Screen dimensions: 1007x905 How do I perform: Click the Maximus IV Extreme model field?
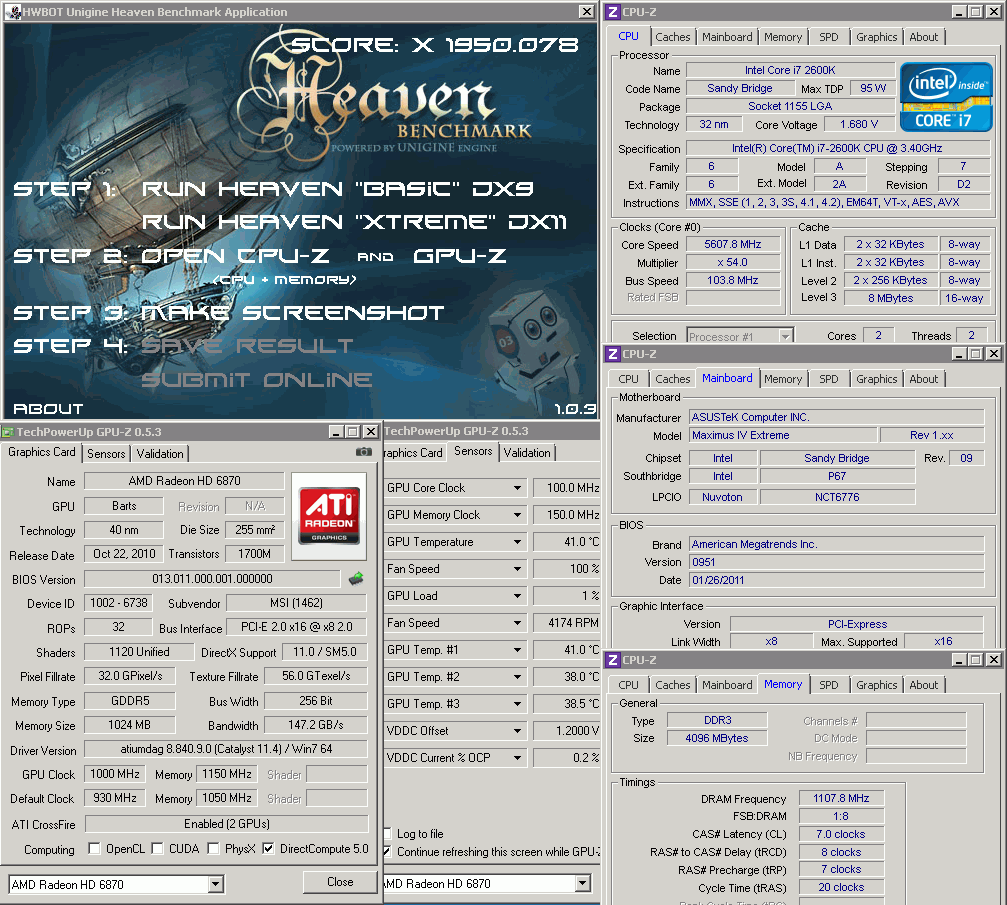pos(783,435)
